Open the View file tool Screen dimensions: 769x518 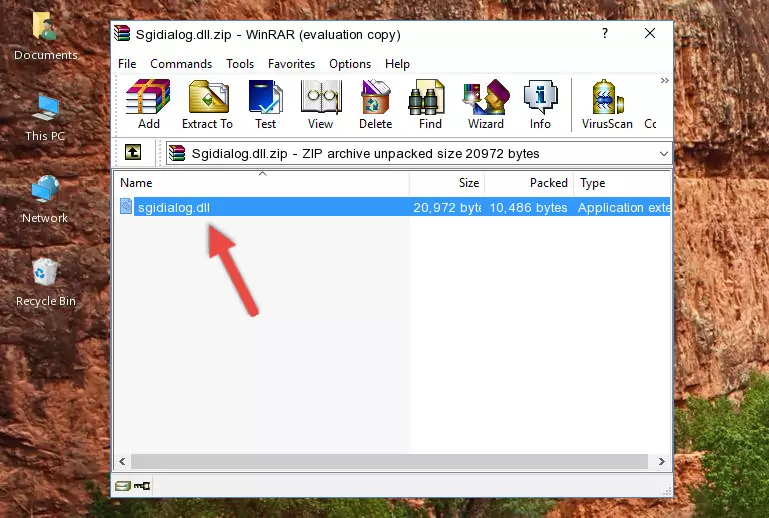321,104
